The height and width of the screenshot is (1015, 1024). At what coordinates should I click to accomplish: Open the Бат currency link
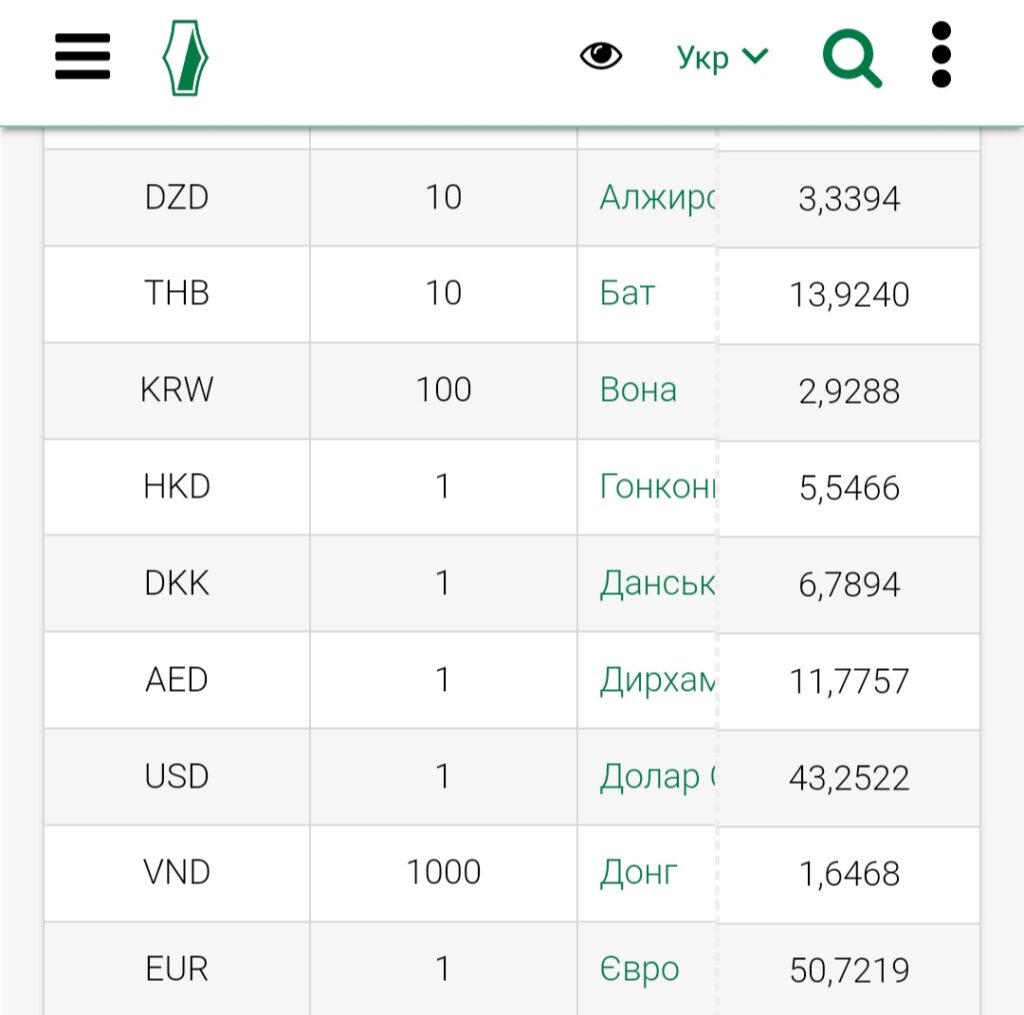628,294
